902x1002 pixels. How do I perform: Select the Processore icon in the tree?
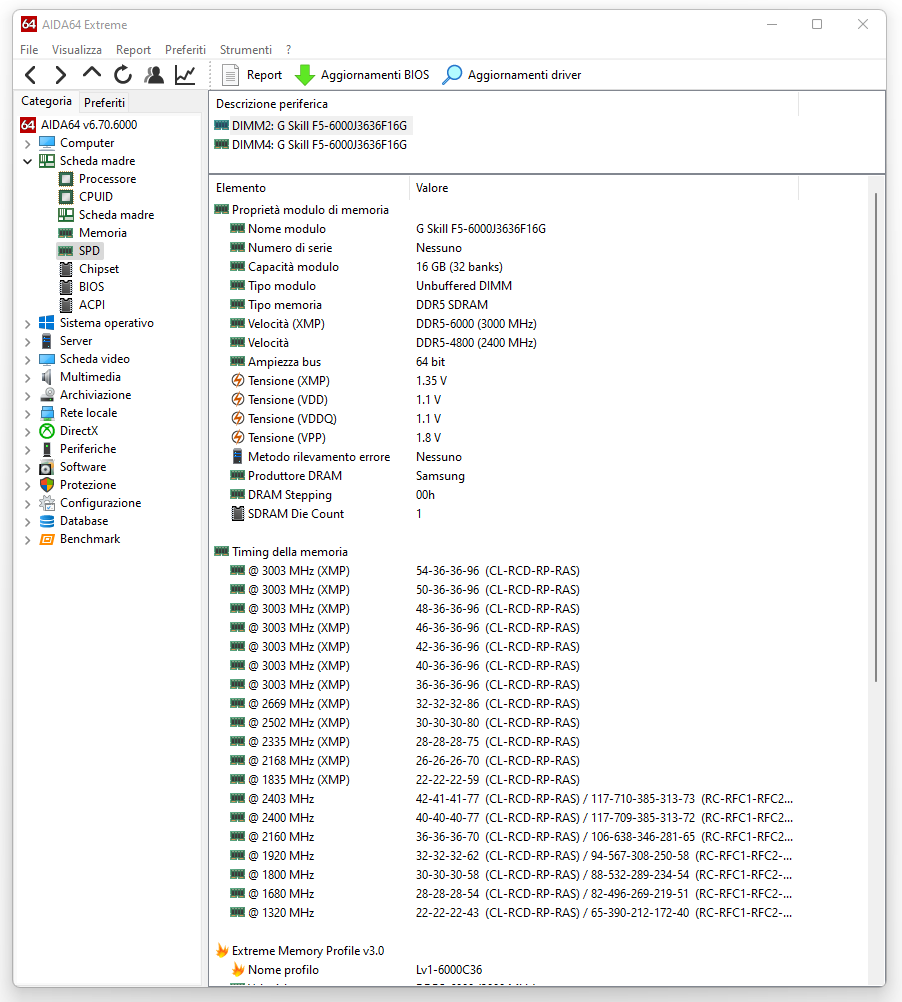tap(66, 179)
